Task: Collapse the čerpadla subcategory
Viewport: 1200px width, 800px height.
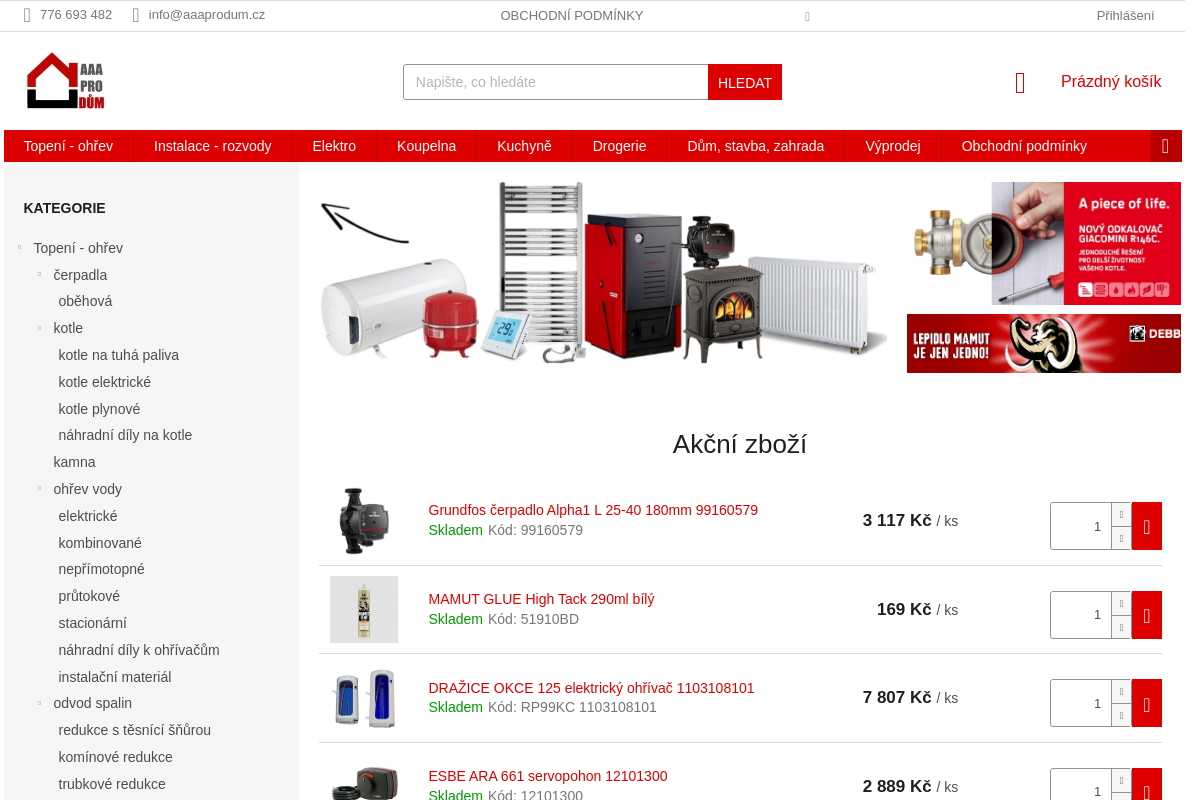Action: pyautogui.click(x=40, y=274)
